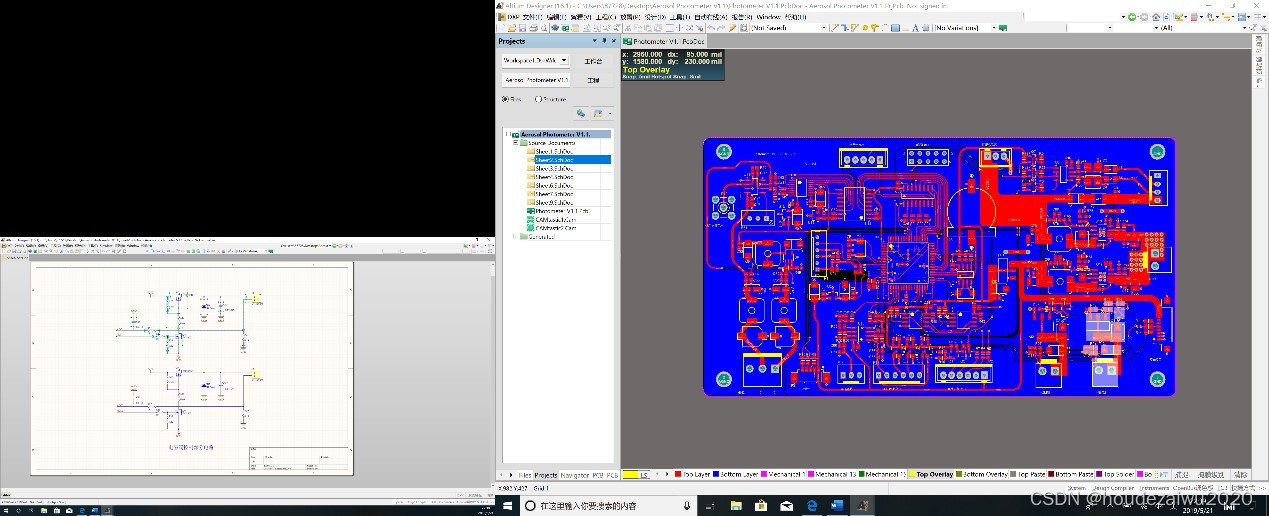1269x516 pixels.
Task: Click the blue Bottom Layer color swatch
Action: pyautogui.click(x=716, y=474)
